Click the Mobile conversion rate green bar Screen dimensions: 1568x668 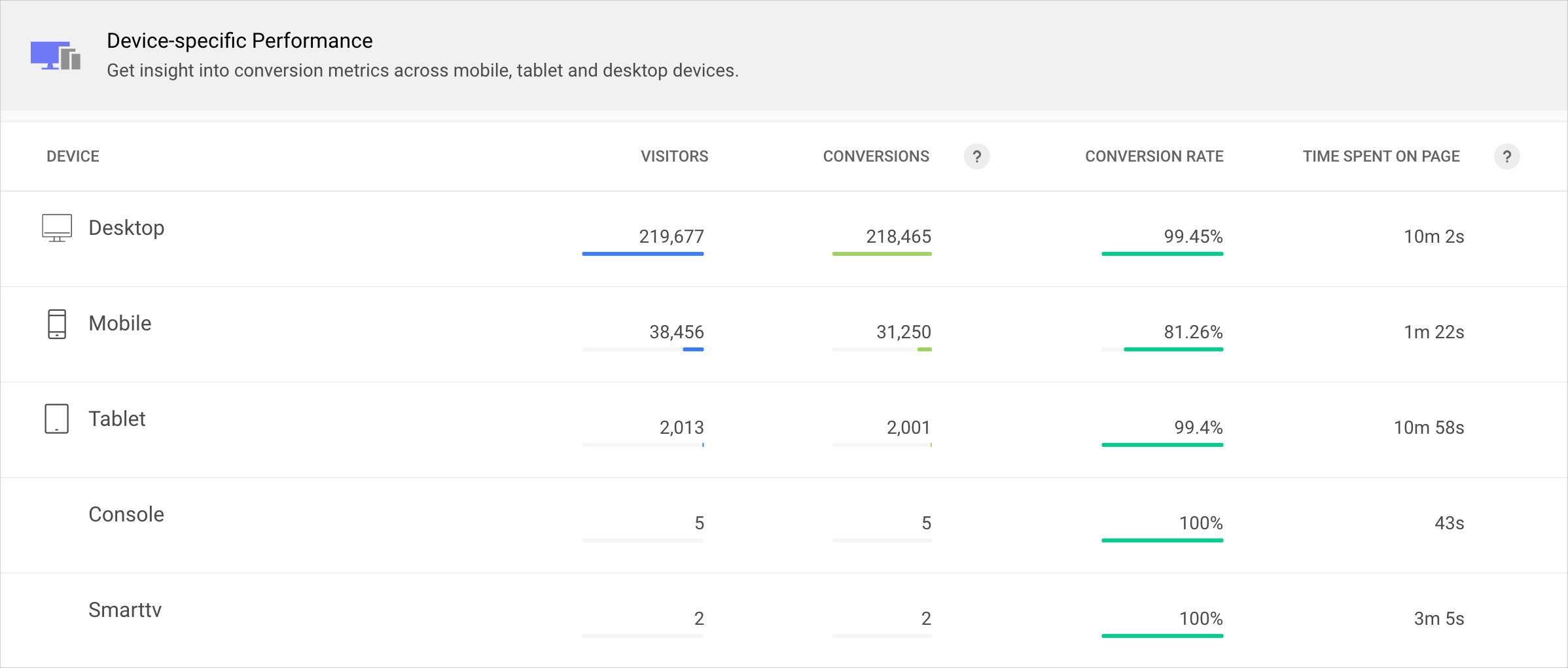[1173, 349]
